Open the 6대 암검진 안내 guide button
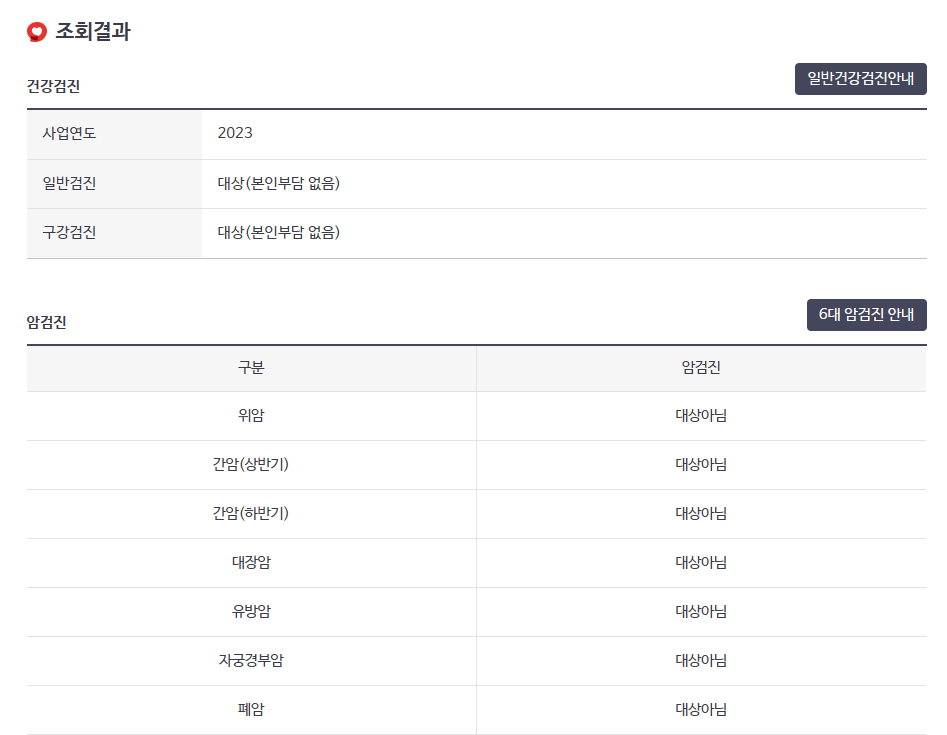947x735 pixels. [x=866, y=313]
